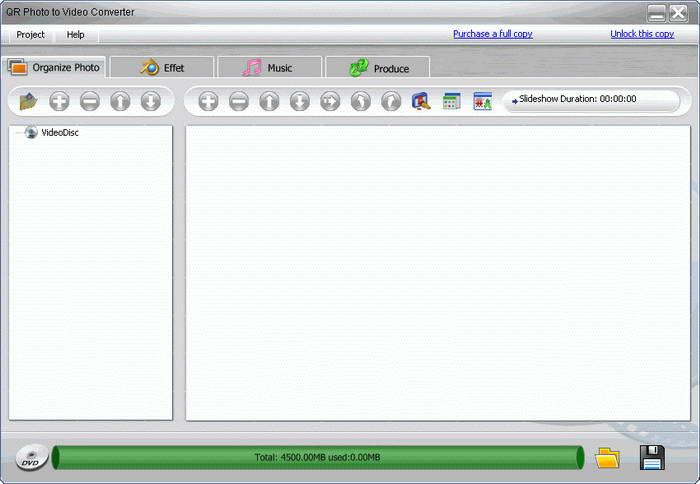
Task: Open the Music tab
Action: click(x=270, y=68)
